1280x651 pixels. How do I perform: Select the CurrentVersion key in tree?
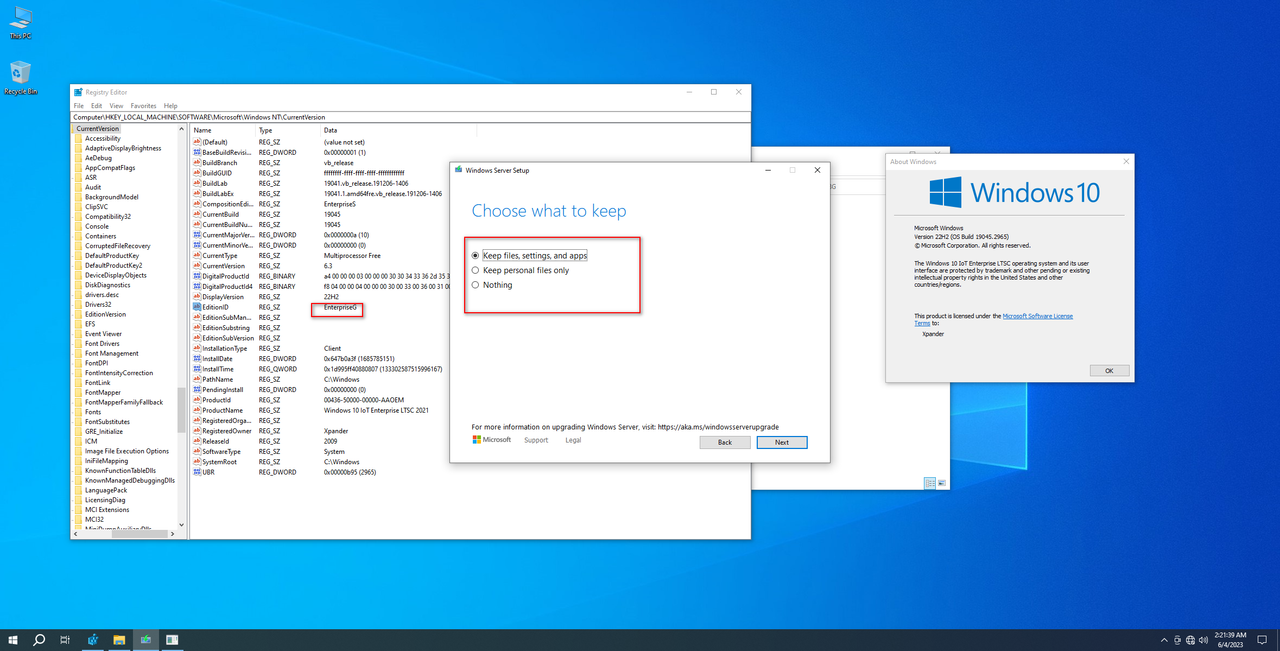[97, 129]
